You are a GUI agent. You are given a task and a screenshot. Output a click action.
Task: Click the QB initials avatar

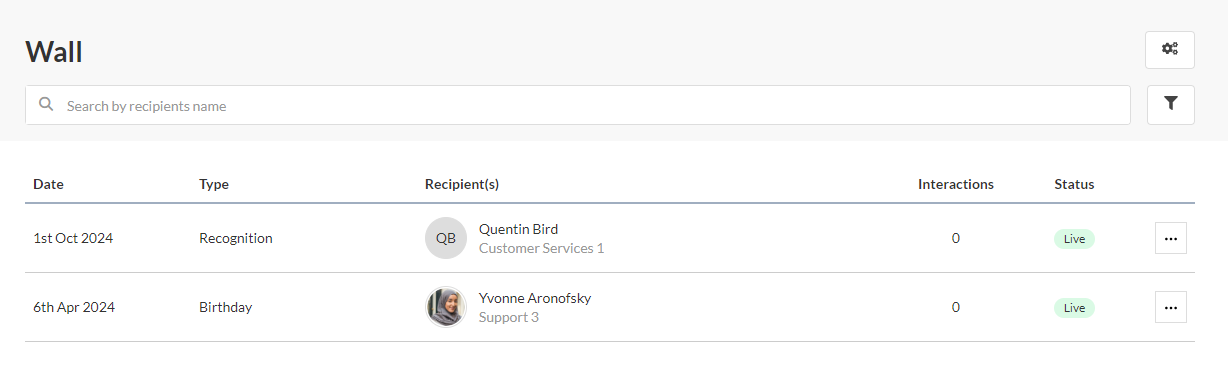(446, 238)
